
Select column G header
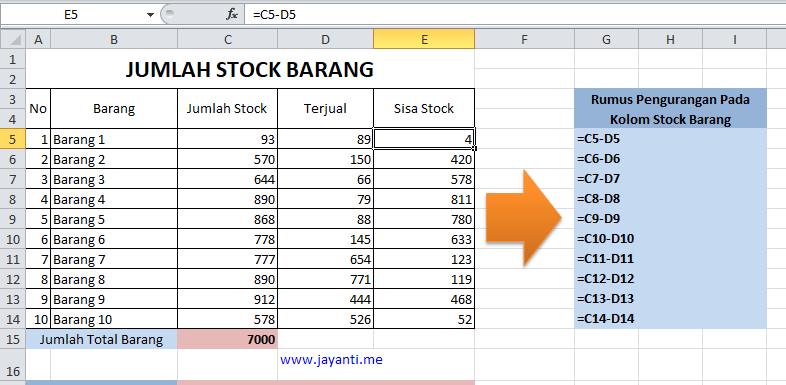tap(606, 39)
